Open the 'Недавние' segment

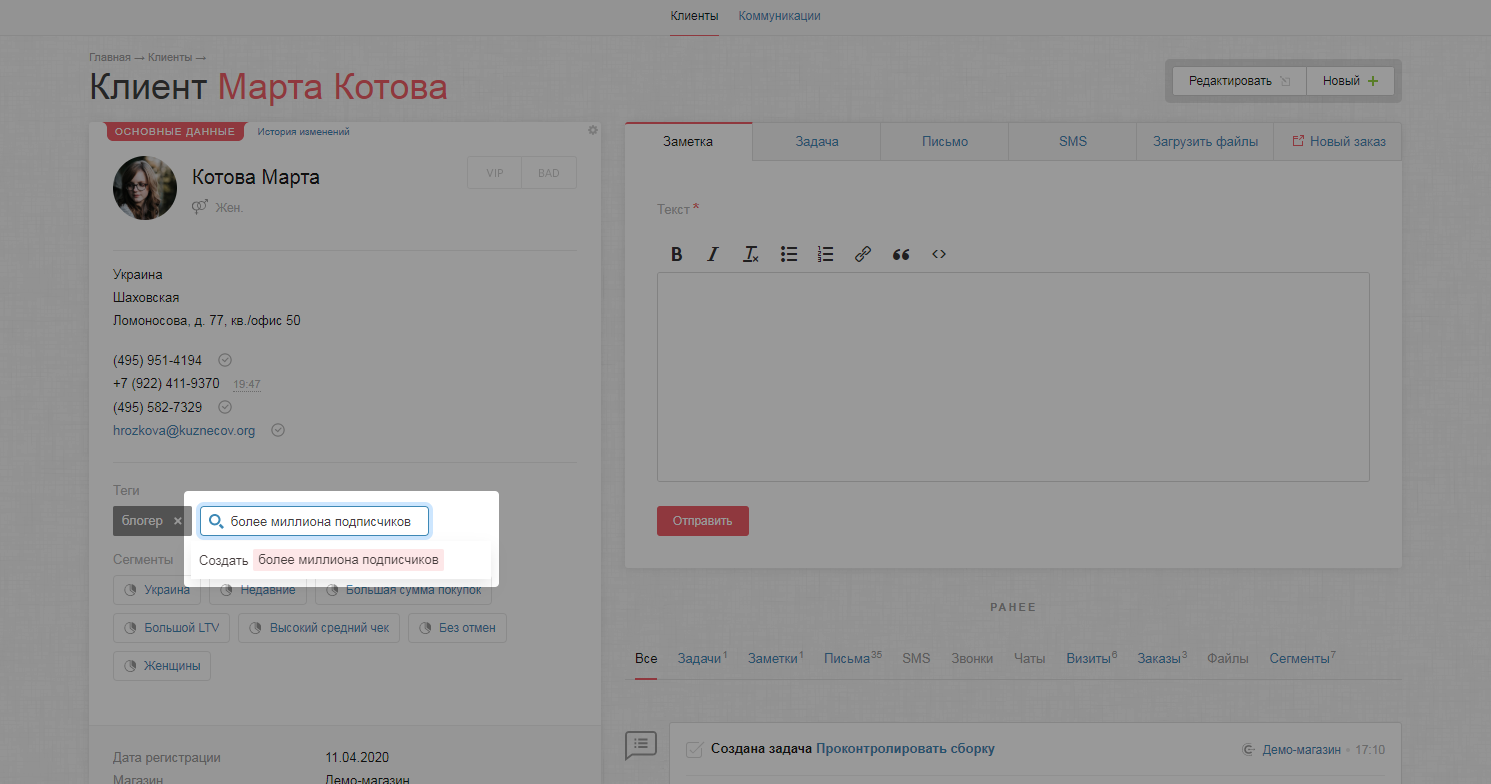[258, 590]
